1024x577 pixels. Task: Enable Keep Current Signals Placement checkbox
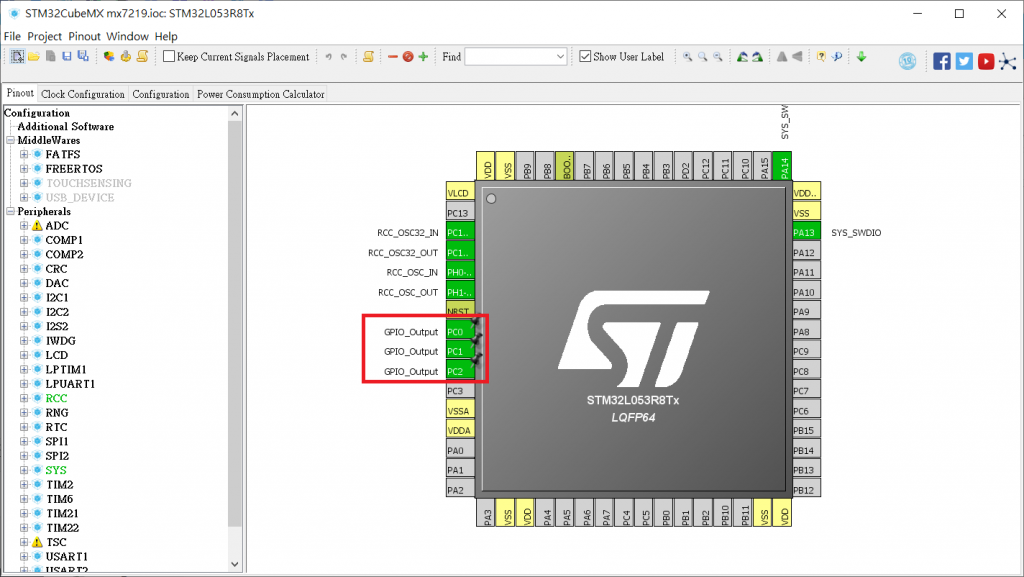tap(169, 57)
